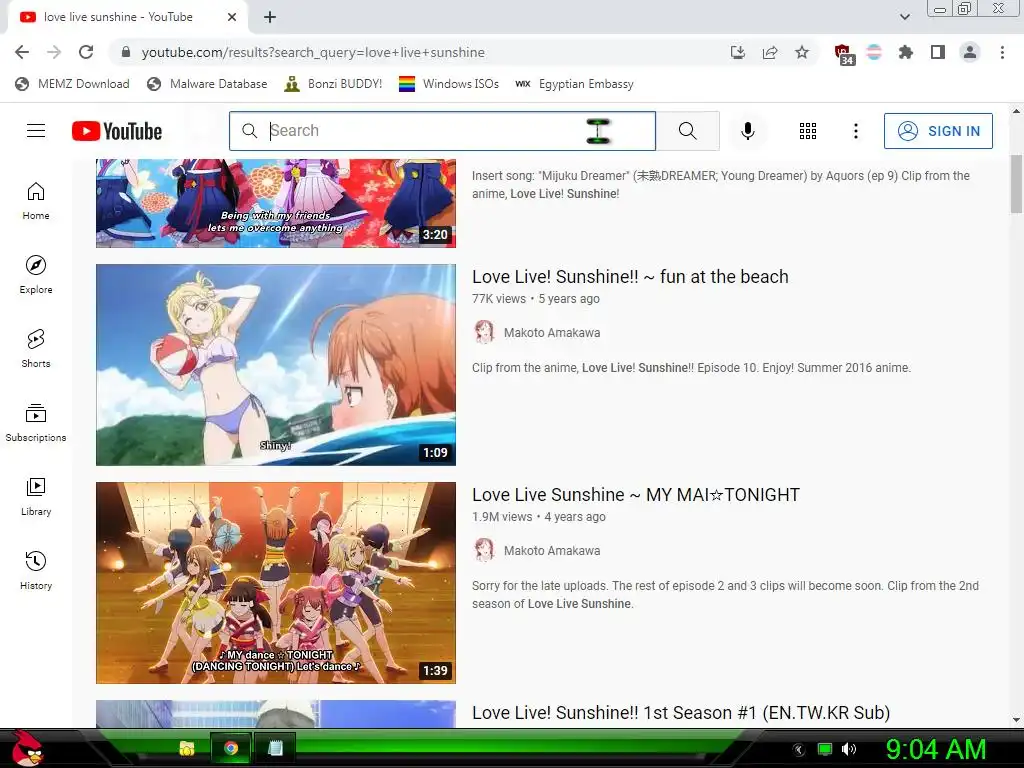Screen dimensions: 1024x768
Task: Go back with the browser back arrow
Action: (x=22, y=52)
